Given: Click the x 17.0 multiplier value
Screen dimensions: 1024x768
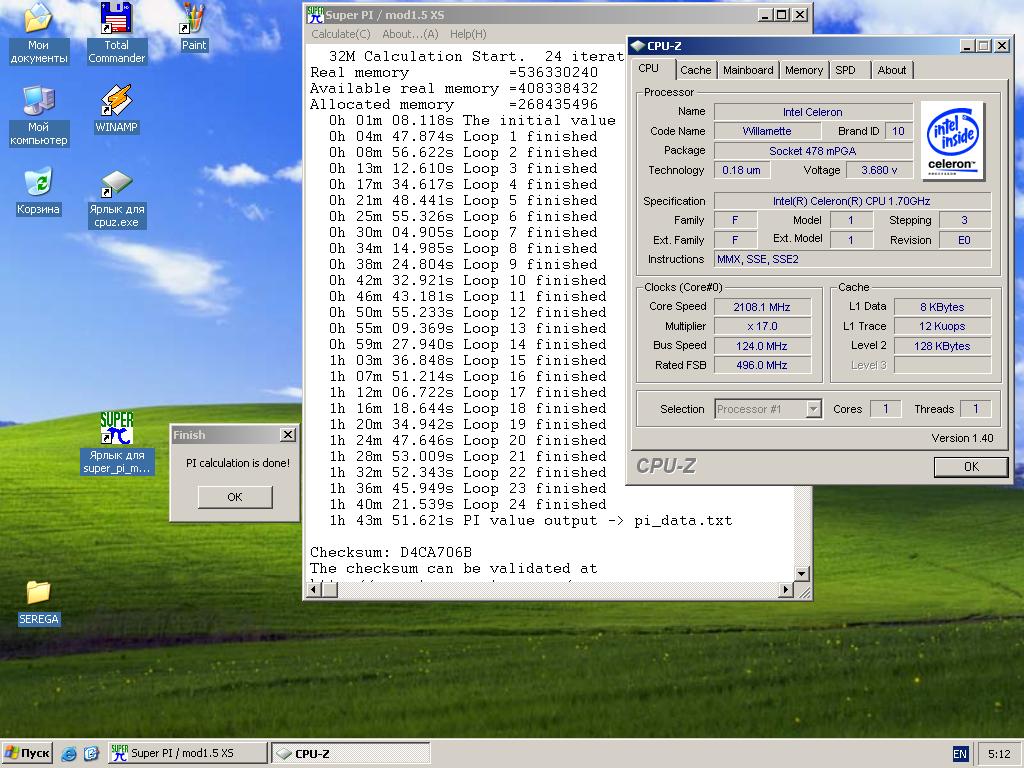Looking at the screenshot, I should (x=762, y=327).
